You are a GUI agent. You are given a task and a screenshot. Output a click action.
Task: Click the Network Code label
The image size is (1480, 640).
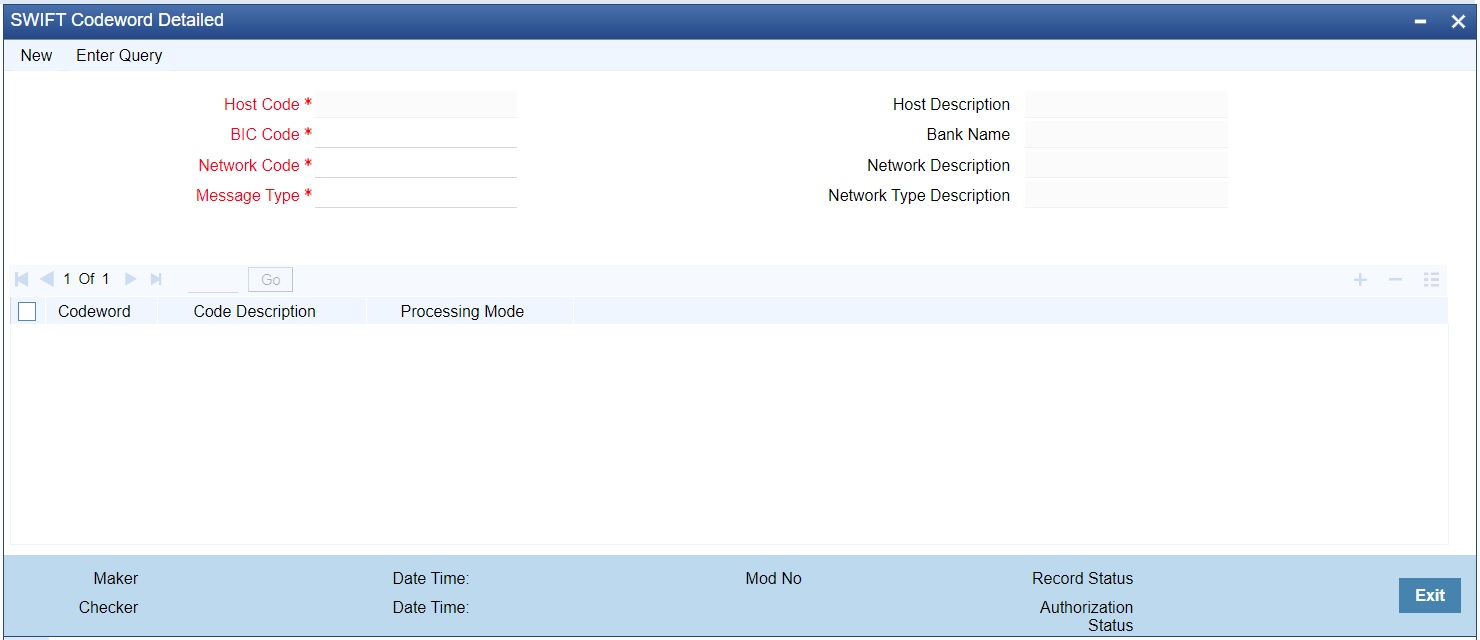[249, 166]
